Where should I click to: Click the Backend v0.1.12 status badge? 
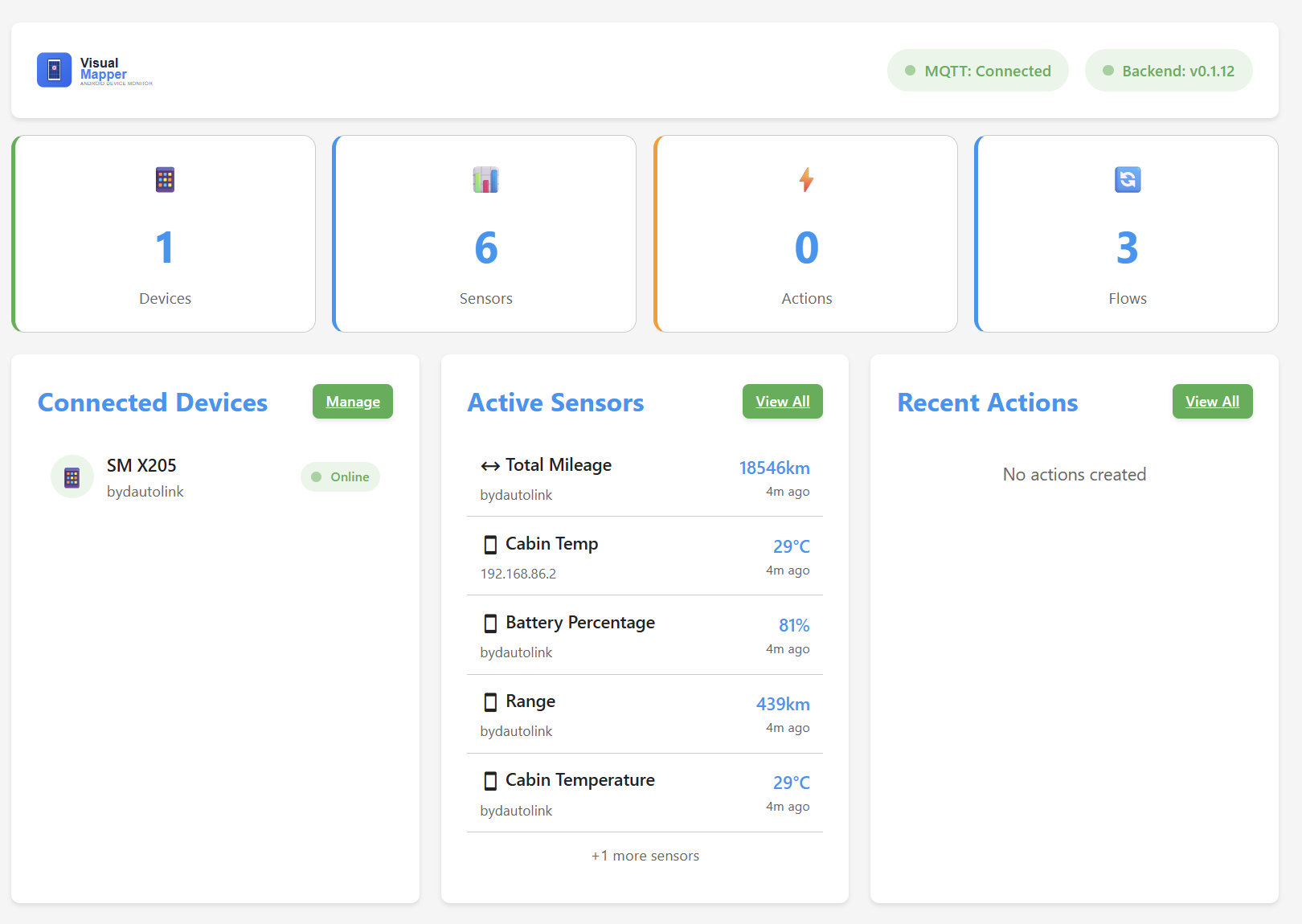tap(1169, 70)
